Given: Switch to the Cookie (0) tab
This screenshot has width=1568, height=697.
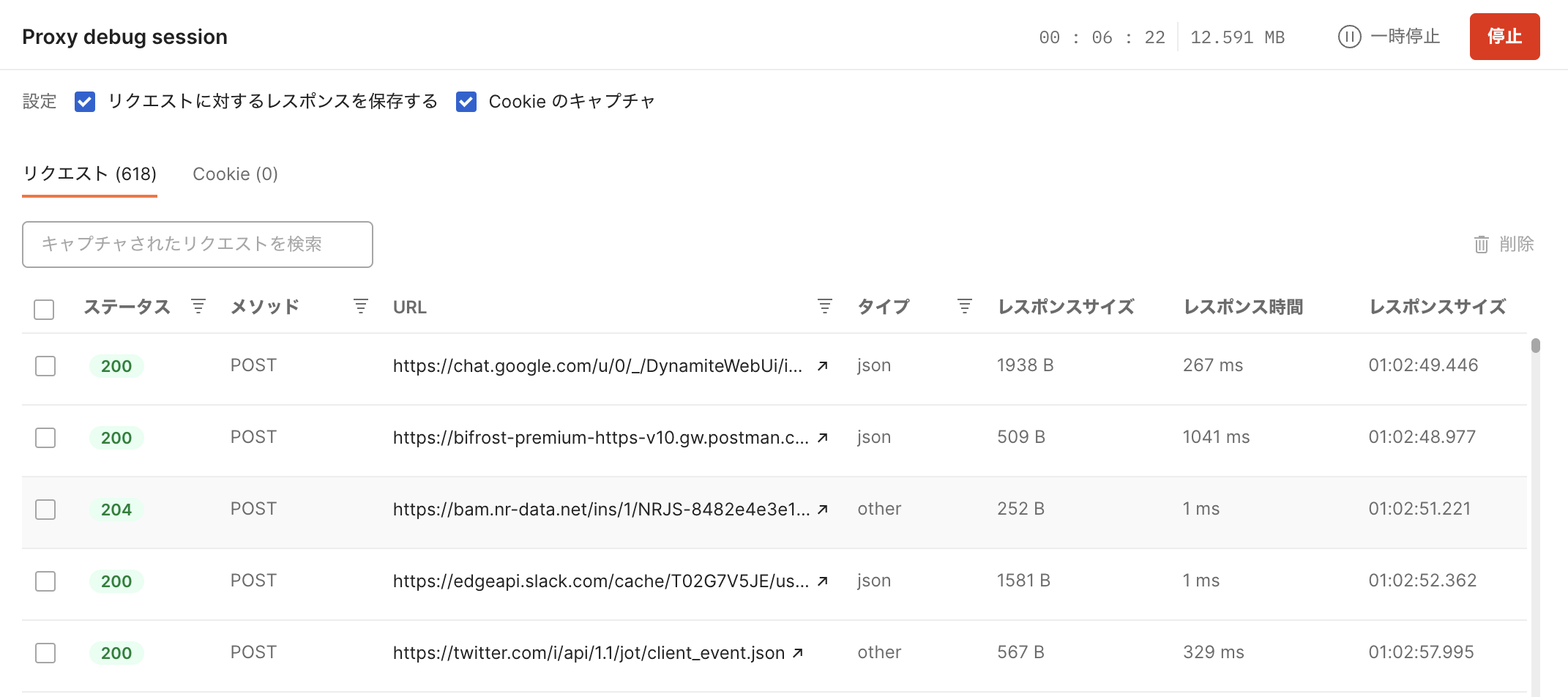Looking at the screenshot, I should coord(235,174).
